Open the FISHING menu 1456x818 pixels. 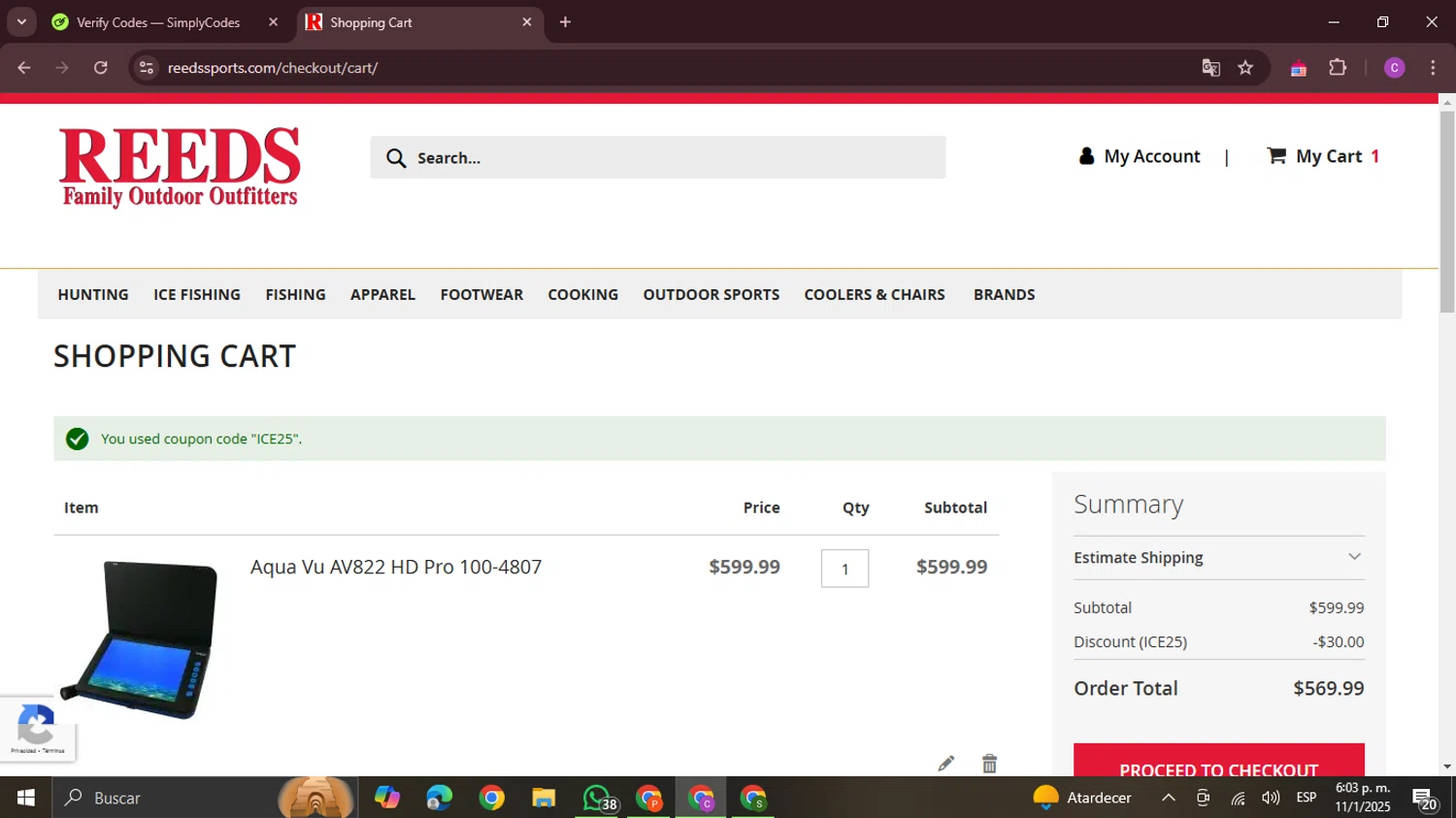tap(296, 295)
